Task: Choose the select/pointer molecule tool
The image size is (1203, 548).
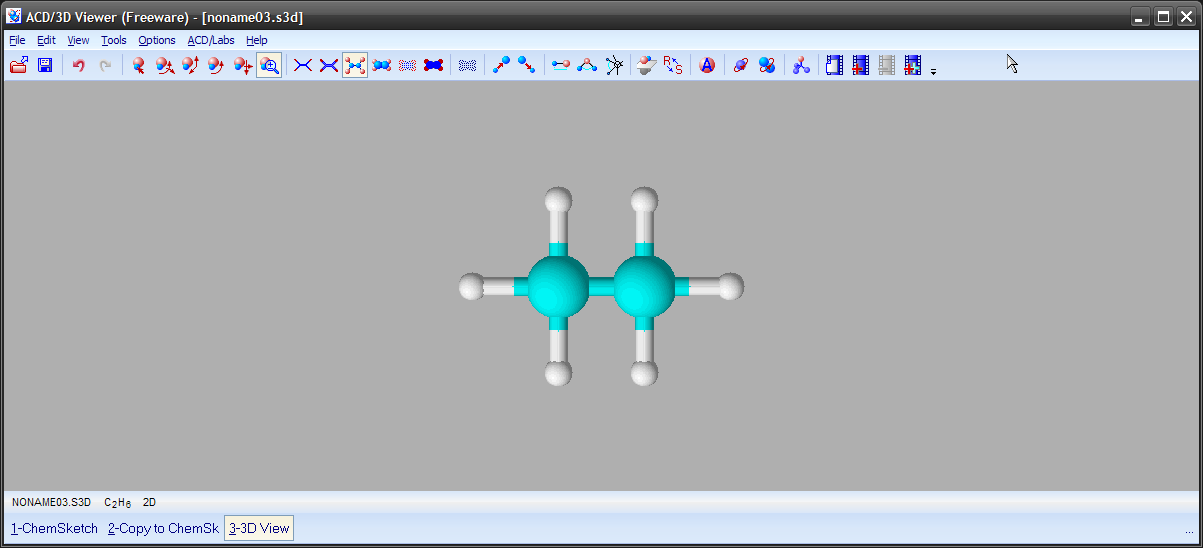Action: click(x=138, y=66)
